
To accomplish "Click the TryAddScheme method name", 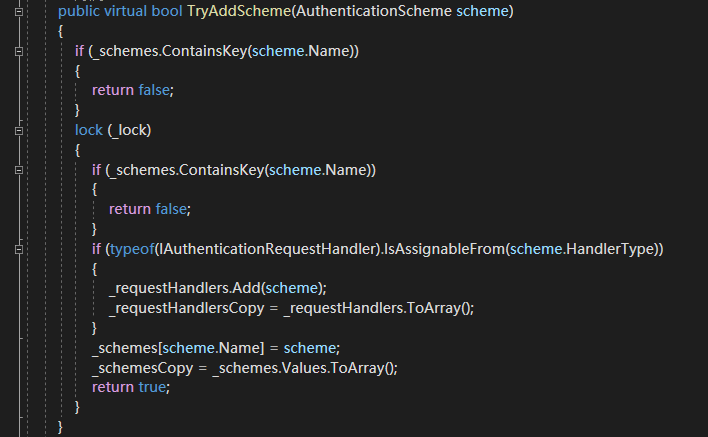I will point(234,11).
